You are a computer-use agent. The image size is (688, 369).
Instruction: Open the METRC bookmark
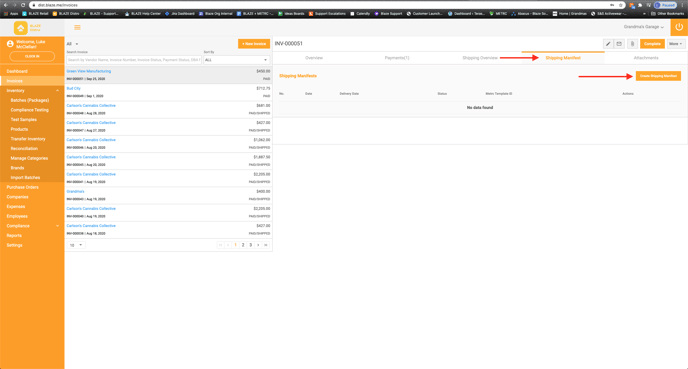click(x=499, y=14)
